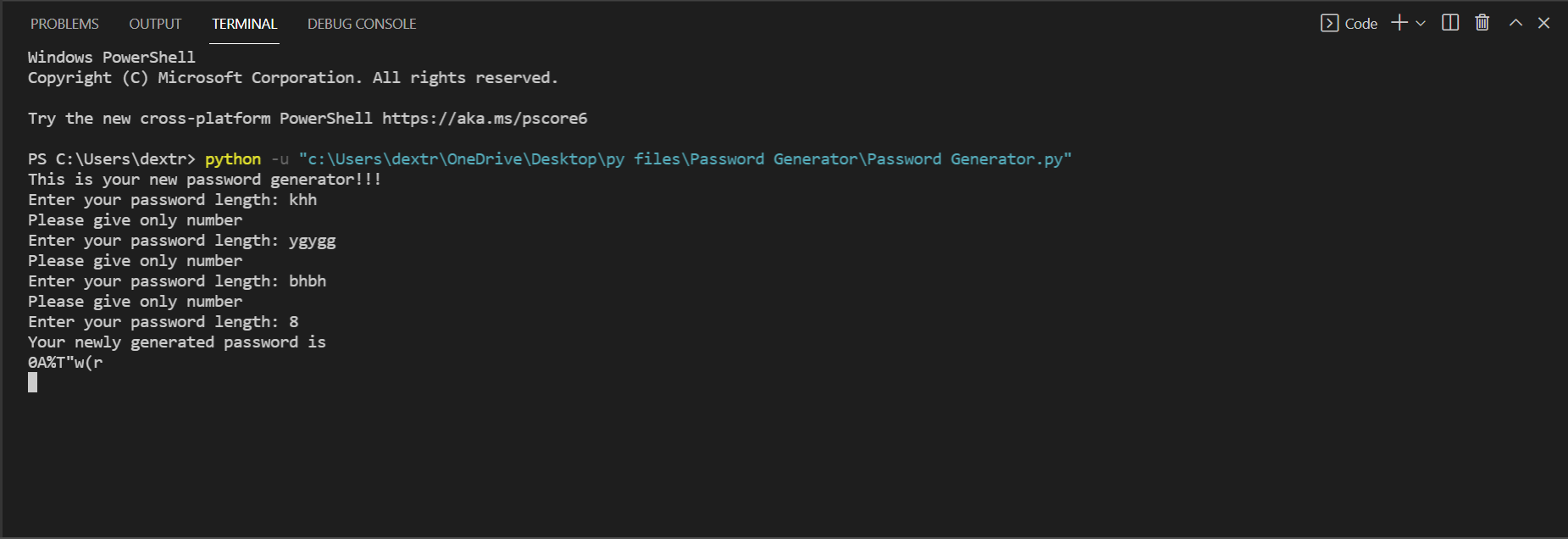Viewport: 1568px width, 539px height.
Task: Click the blinking terminal cursor block
Action: (32, 382)
